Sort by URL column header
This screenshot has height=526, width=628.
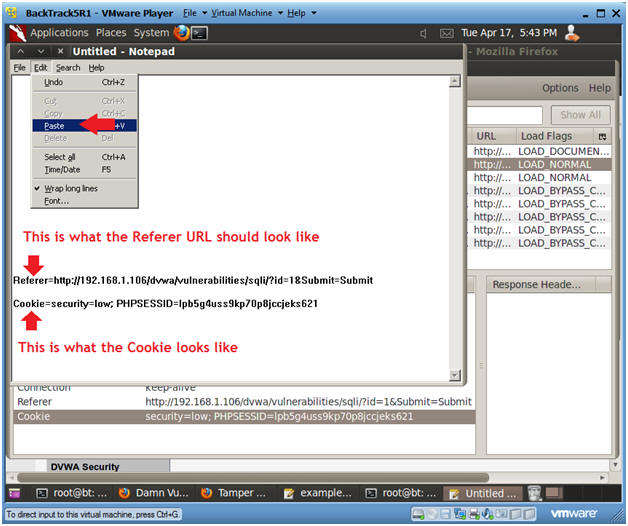491,136
